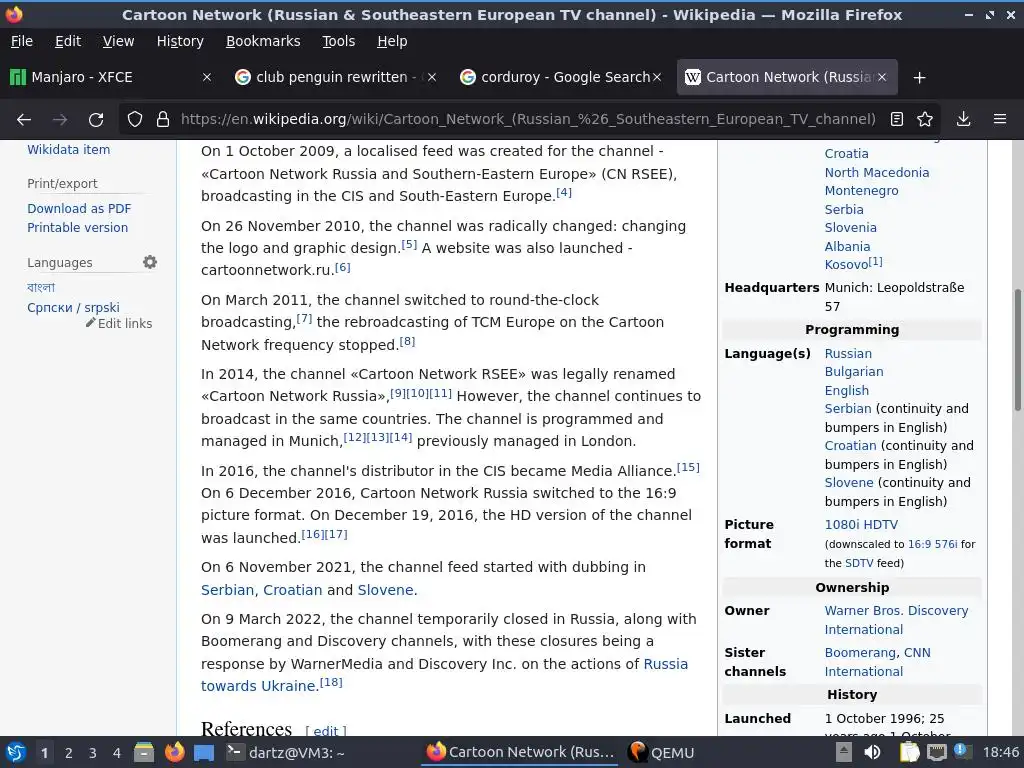1024x768 pixels.
Task: Open the Boomerang sister channel link
Action: point(859,652)
